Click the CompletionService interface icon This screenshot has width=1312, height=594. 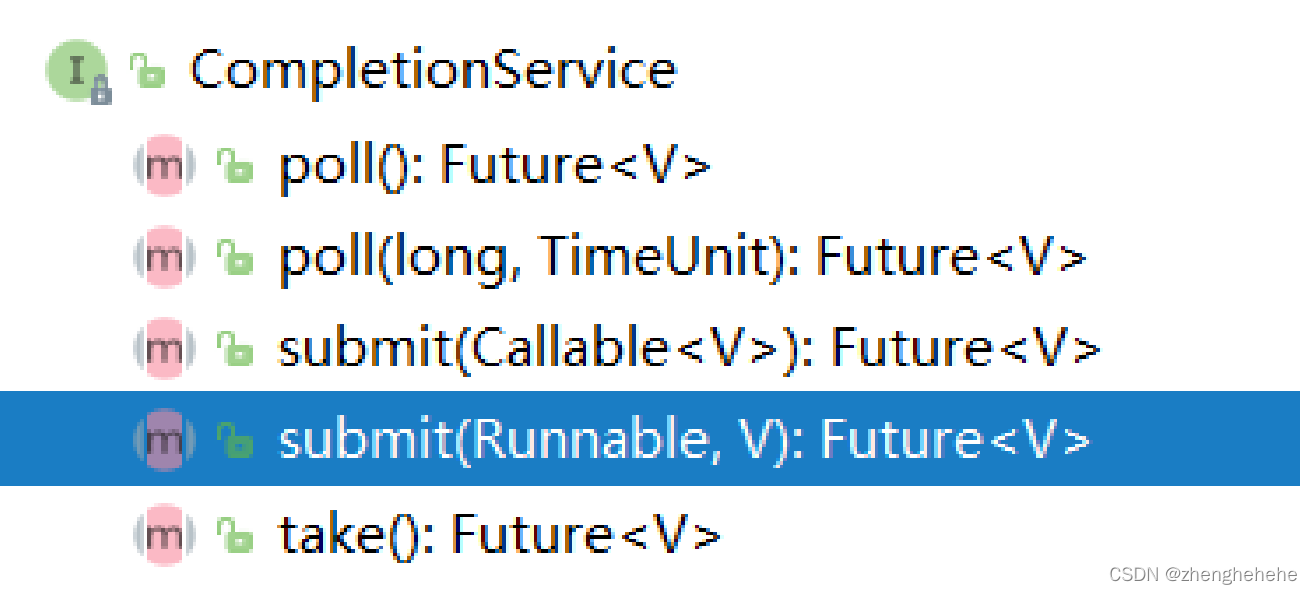[75, 70]
